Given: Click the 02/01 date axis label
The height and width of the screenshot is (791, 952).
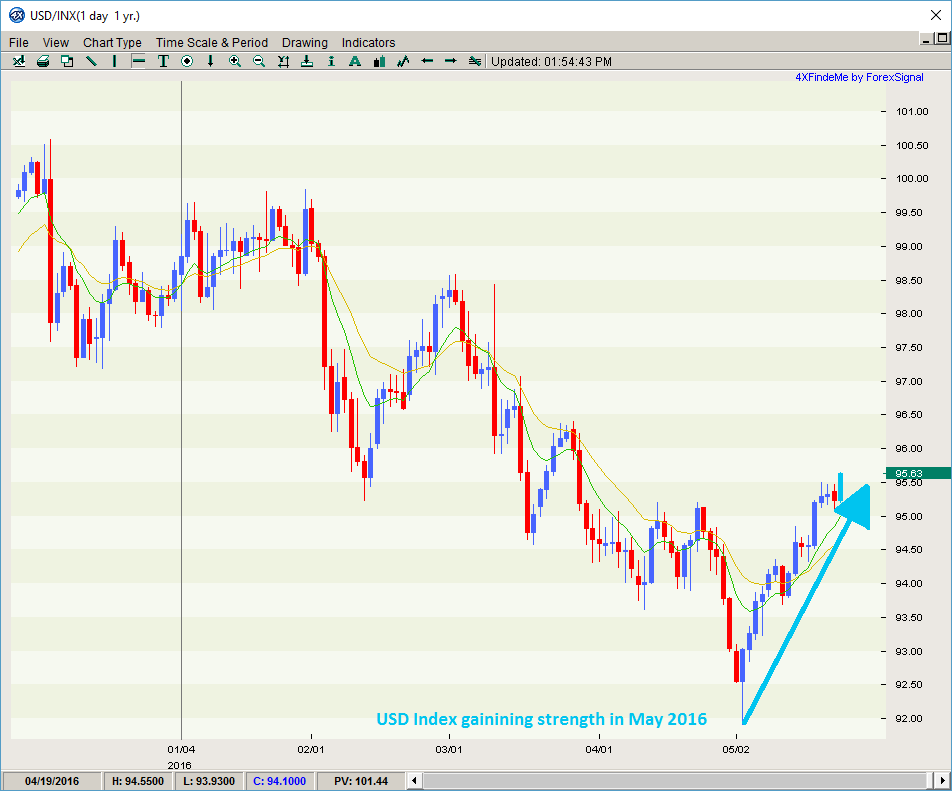Looking at the screenshot, I should click(x=311, y=750).
